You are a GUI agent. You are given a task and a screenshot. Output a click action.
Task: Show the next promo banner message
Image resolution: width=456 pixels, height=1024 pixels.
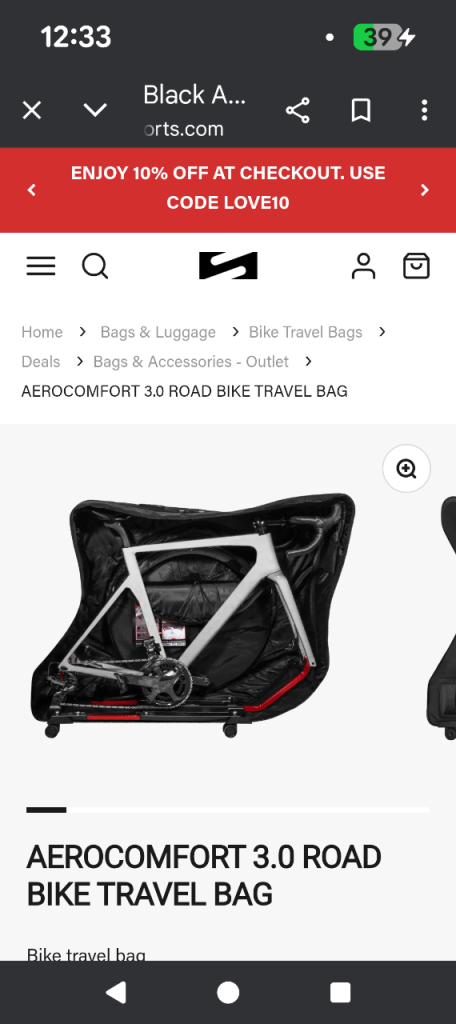tap(425, 190)
